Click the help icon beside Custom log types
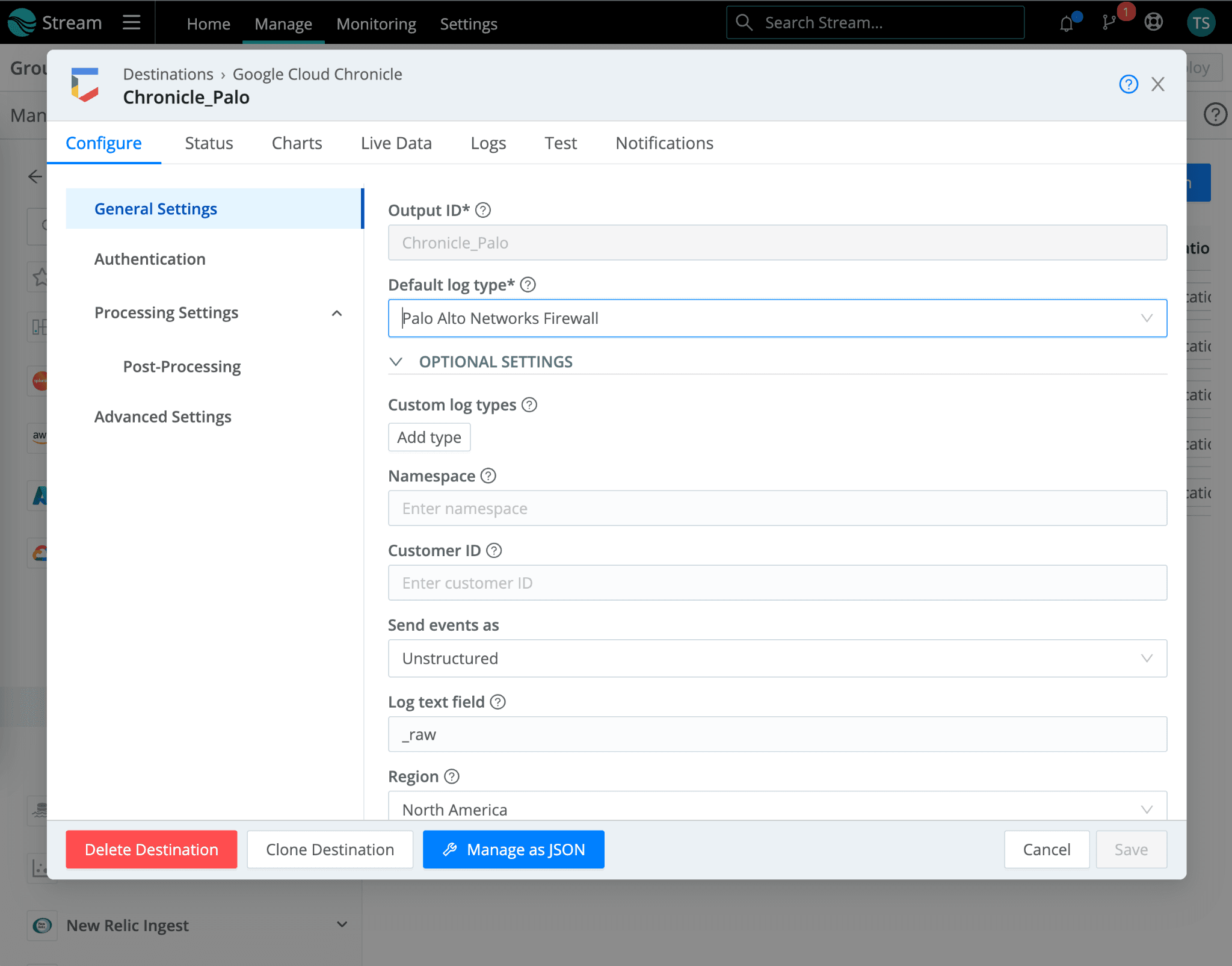Screen dimensions: 1232x966 point(529,405)
